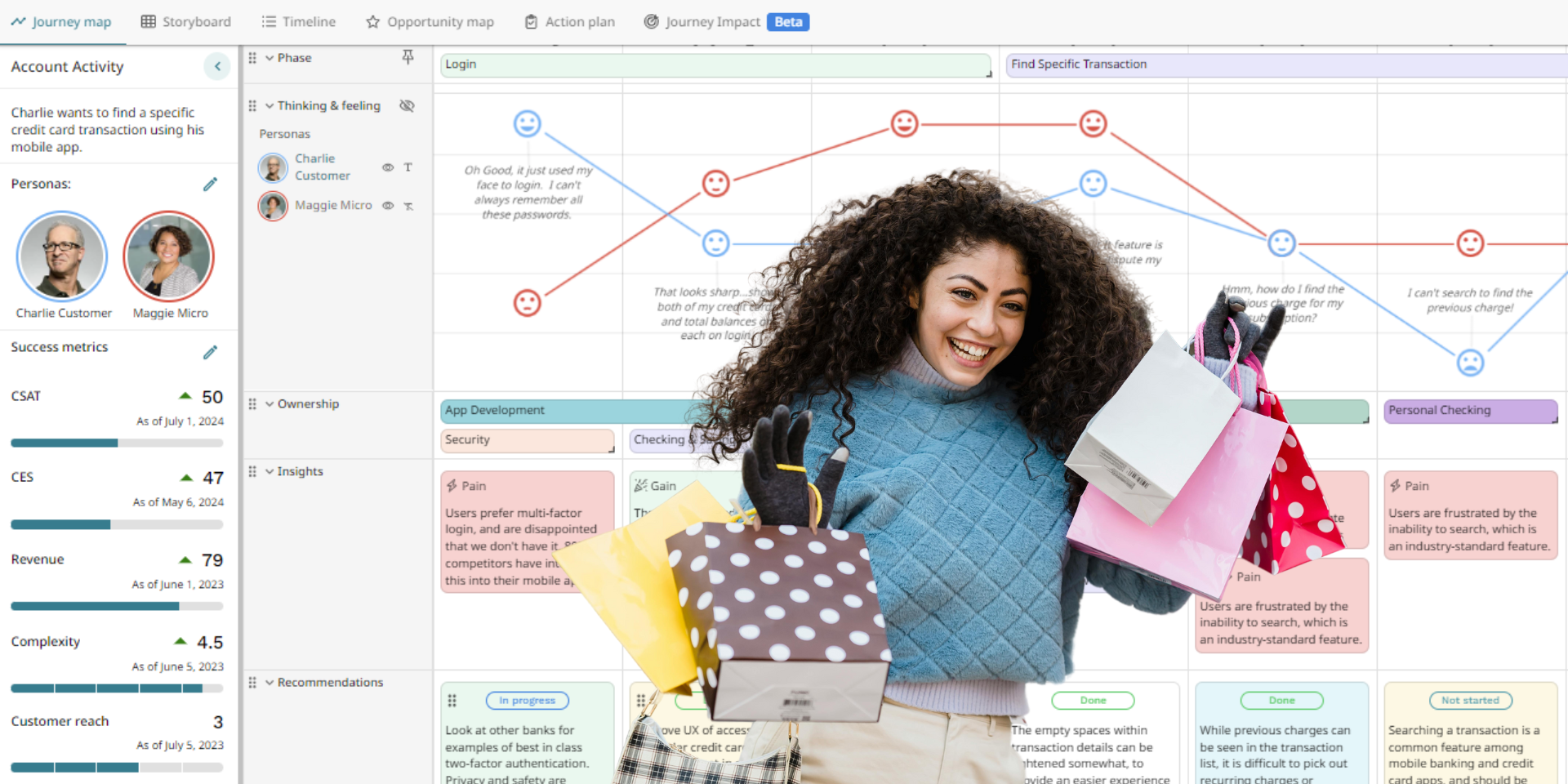Image resolution: width=1568 pixels, height=784 pixels.
Task: Select the Personal Checking ownership card
Action: click(x=1471, y=411)
